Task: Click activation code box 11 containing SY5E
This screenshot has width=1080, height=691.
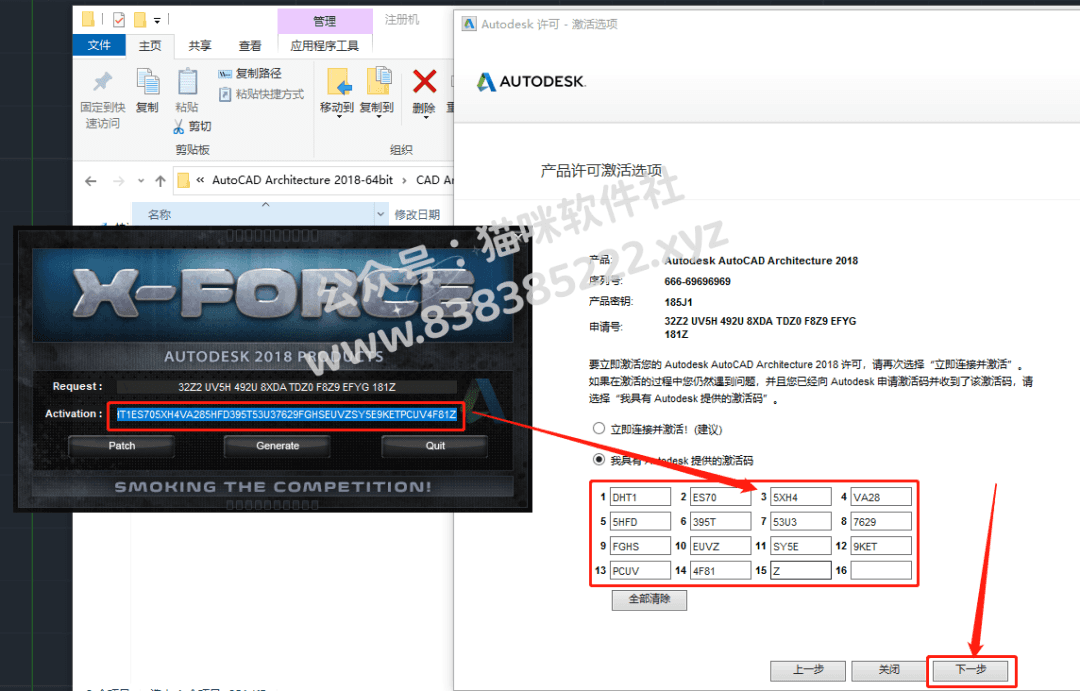Action: pos(800,546)
